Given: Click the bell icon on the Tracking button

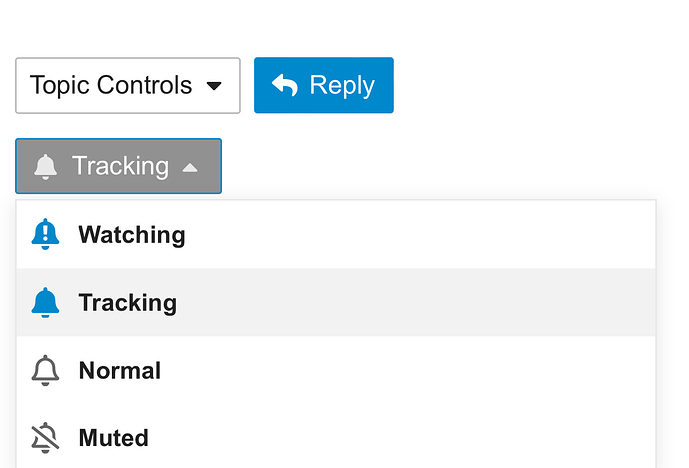Looking at the screenshot, I should 46,166.
